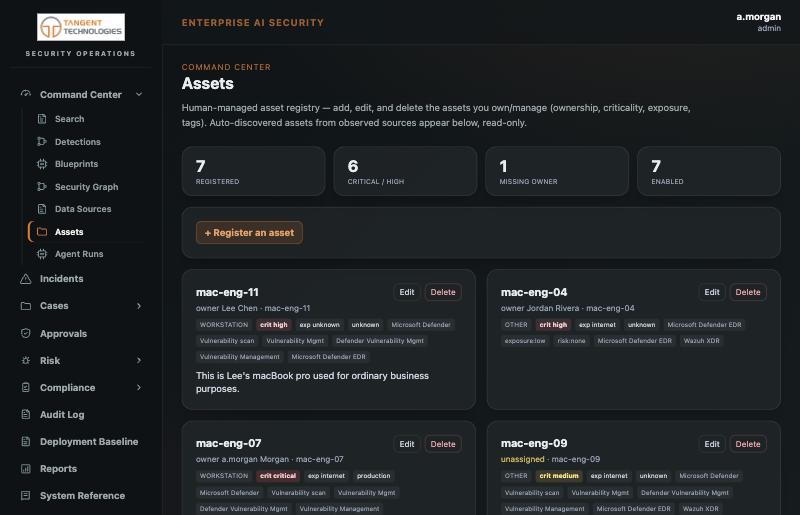Delete the mac-eng-11 asset
This screenshot has height=515, width=800.
point(443,292)
